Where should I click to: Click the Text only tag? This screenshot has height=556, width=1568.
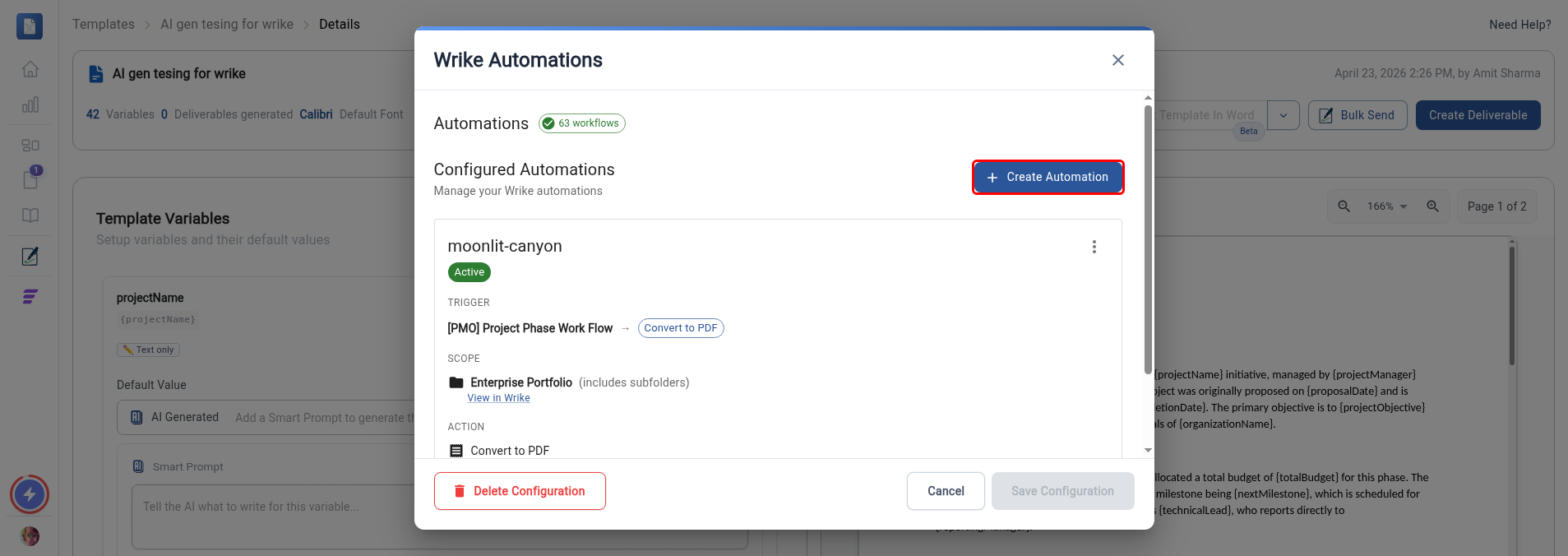pos(148,350)
